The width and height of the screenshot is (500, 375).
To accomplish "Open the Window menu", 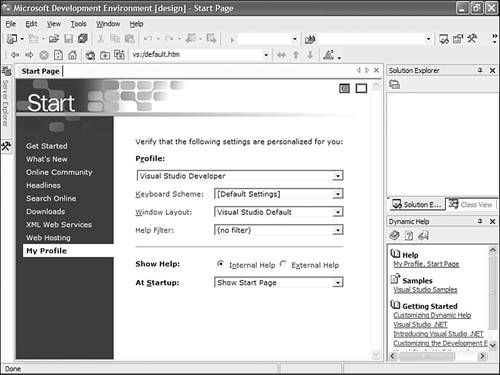I will click(x=108, y=24).
